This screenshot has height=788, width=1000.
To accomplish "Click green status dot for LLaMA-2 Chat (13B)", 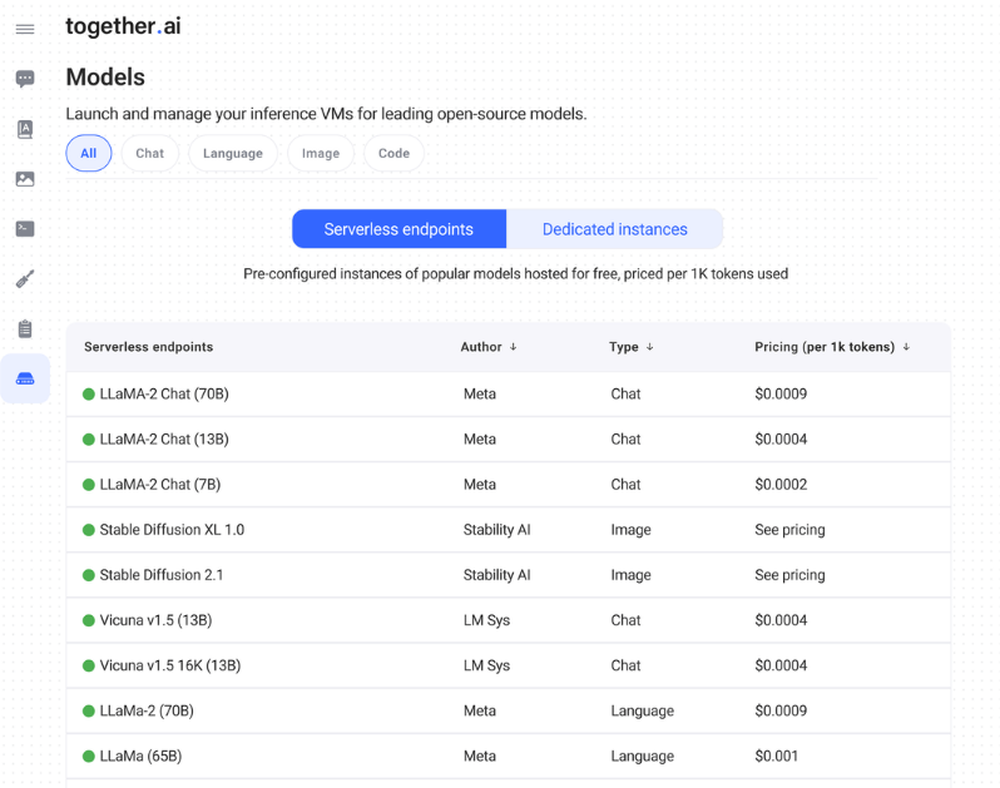I will pyautogui.click(x=89, y=439).
